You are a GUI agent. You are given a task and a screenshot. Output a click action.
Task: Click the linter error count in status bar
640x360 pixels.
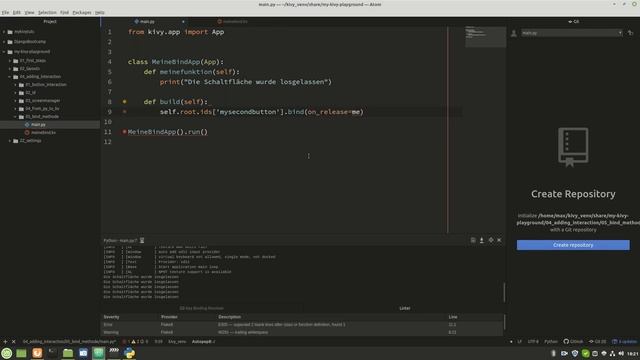pos(126,342)
